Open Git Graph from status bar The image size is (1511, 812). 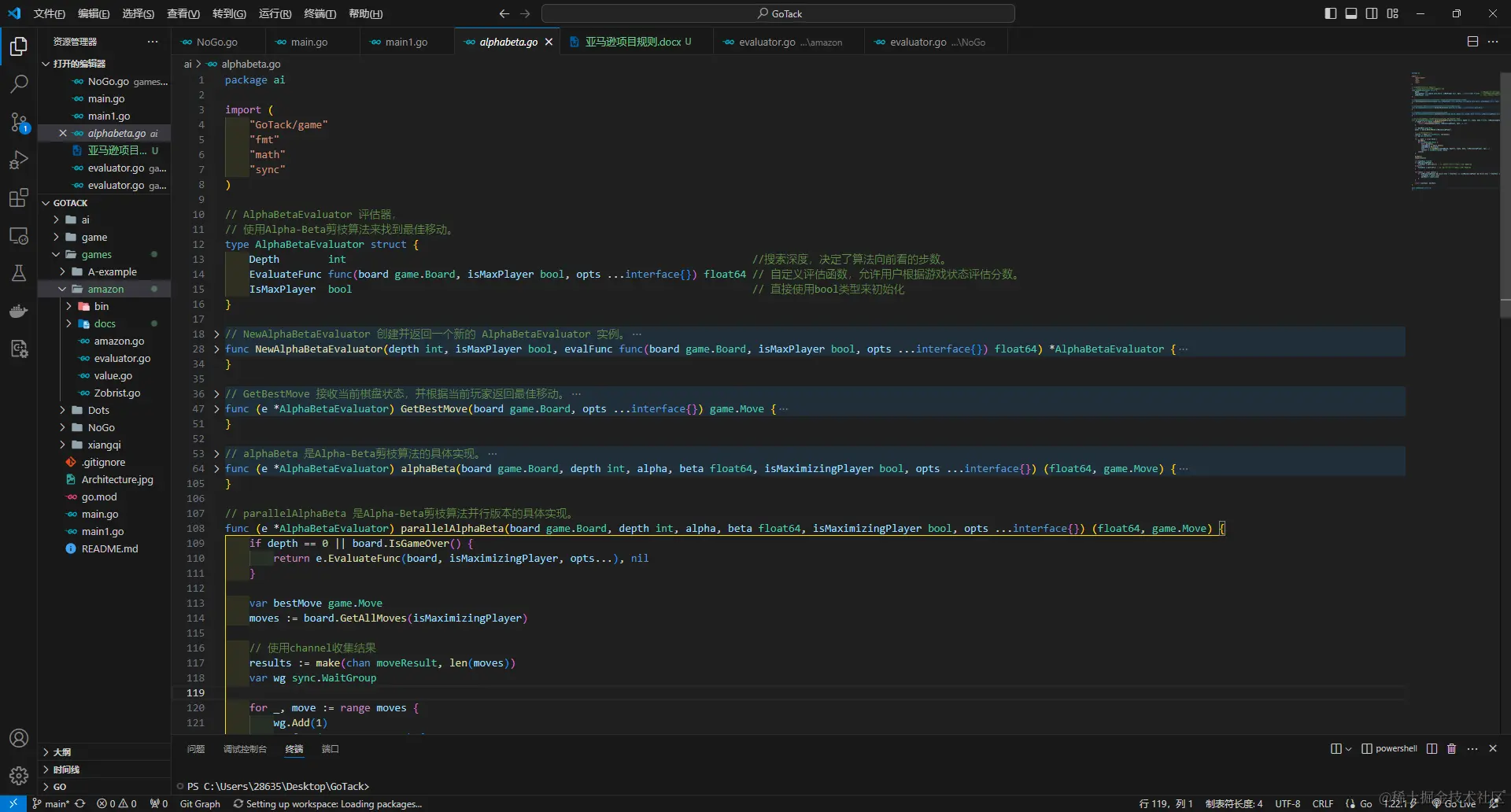point(200,803)
